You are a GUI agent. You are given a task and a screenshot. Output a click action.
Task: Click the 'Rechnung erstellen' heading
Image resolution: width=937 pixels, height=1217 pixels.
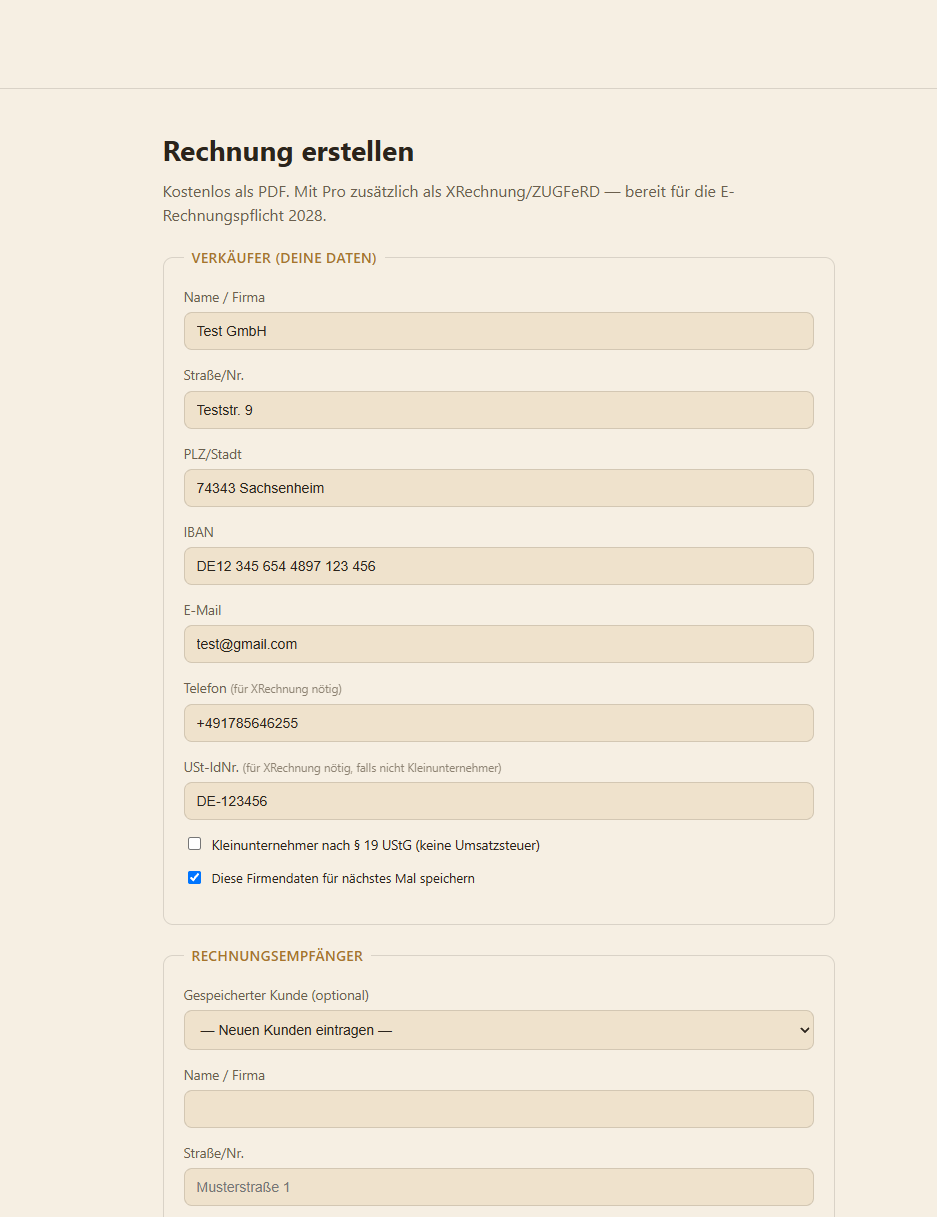288,152
